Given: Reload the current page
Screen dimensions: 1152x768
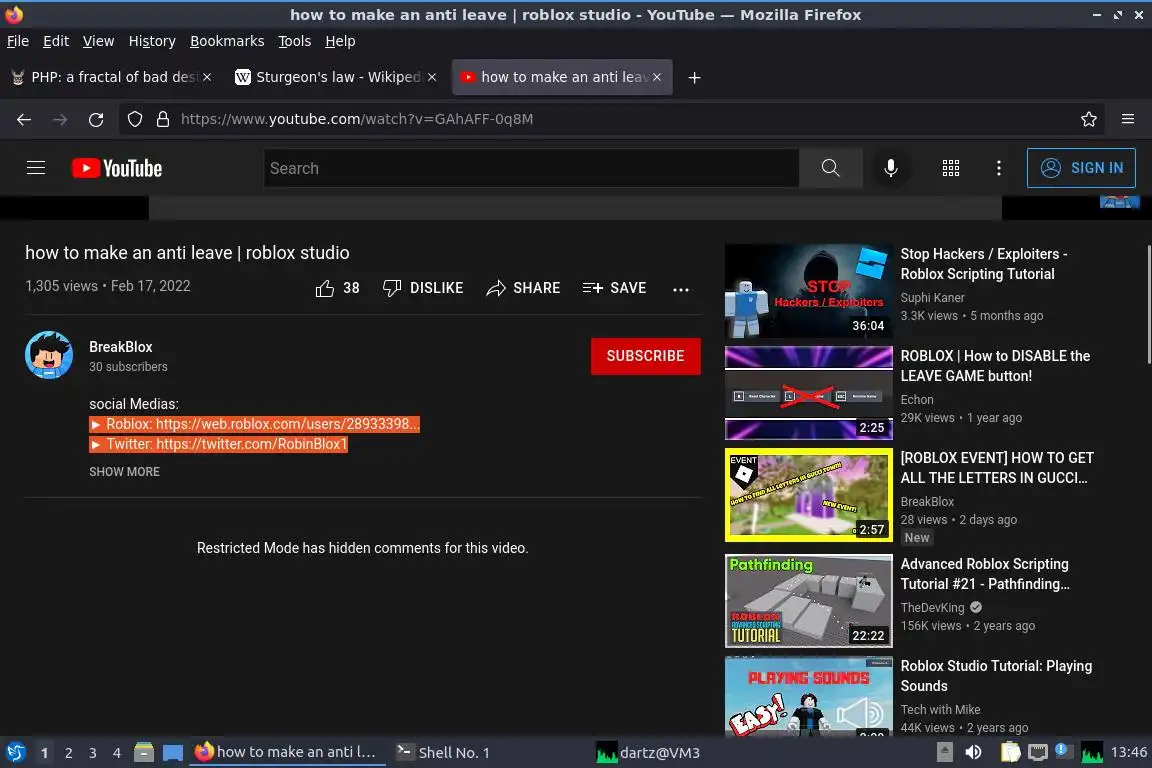Looking at the screenshot, I should click(96, 119).
